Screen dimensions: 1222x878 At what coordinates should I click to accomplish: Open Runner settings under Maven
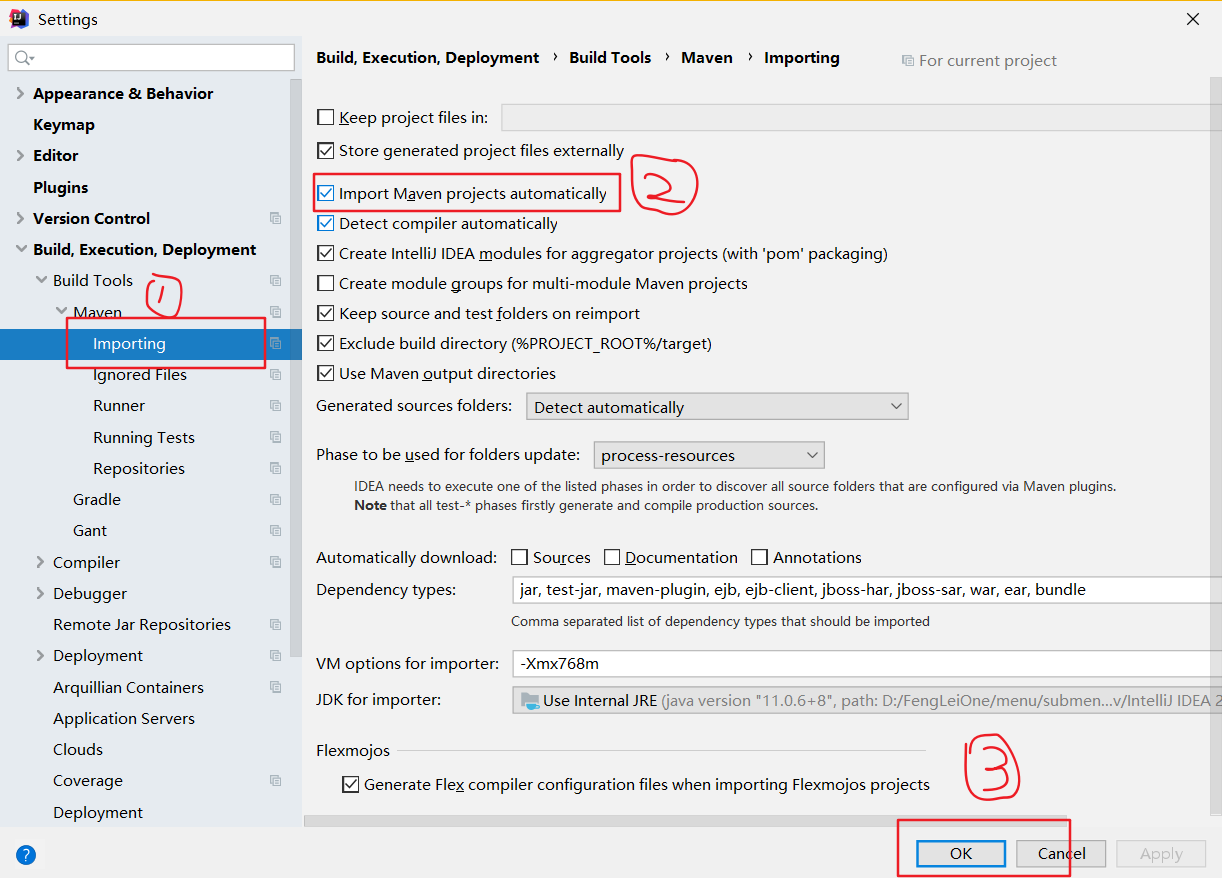(x=119, y=406)
